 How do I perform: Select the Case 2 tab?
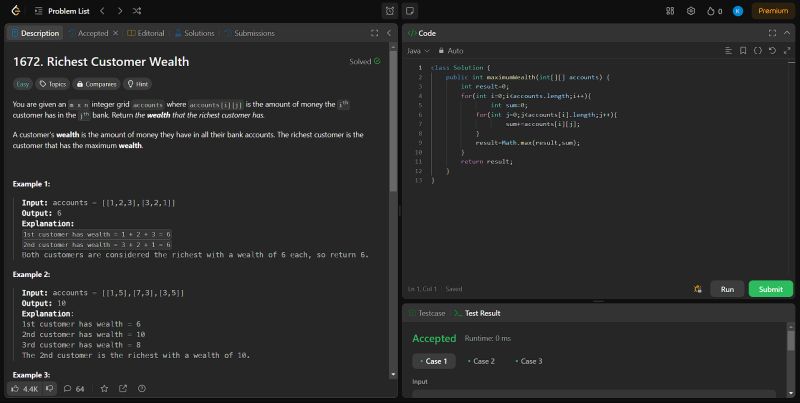pos(482,361)
